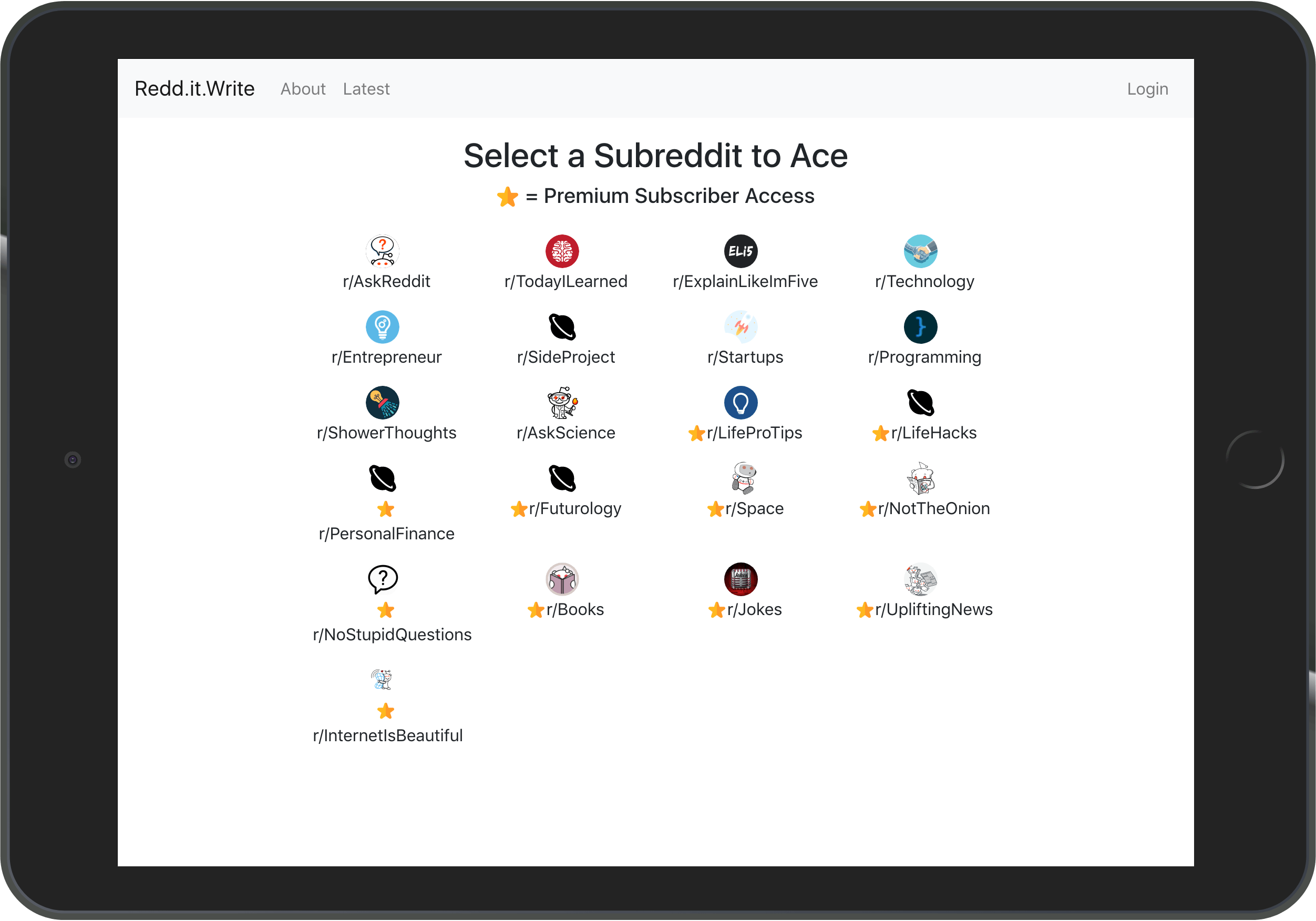Click the r/NoStupidQuestions question bubble icon
The width and height of the screenshot is (1316, 921).
tap(382, 579)
